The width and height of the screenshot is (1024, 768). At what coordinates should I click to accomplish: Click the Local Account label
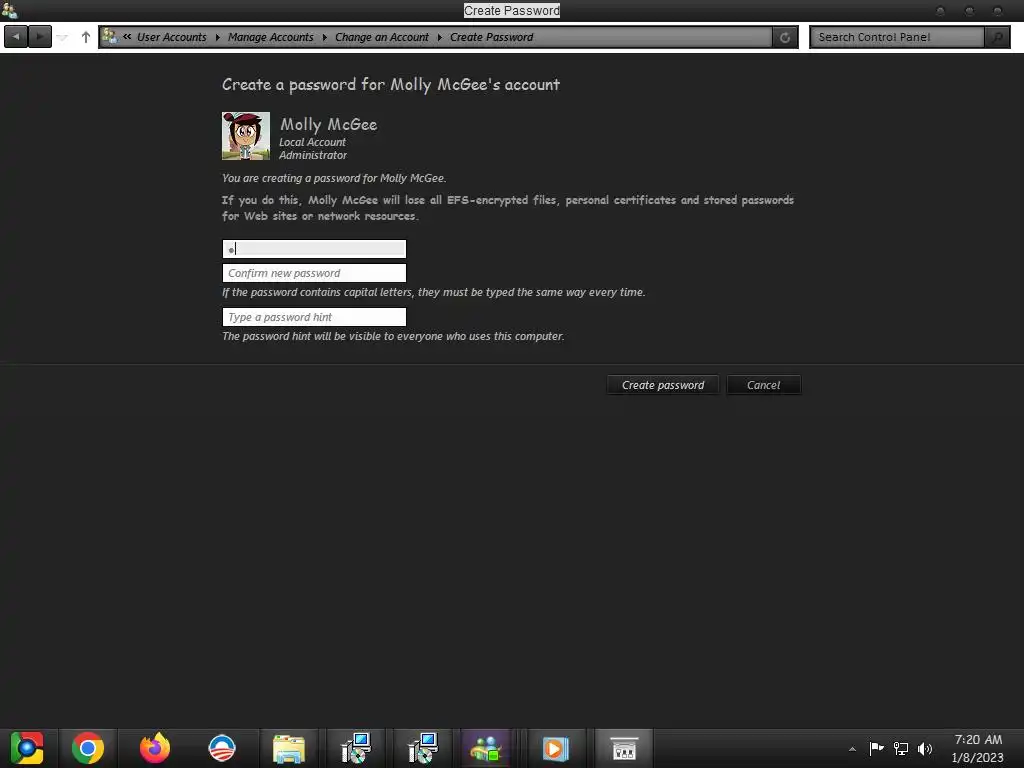point(312,142)
